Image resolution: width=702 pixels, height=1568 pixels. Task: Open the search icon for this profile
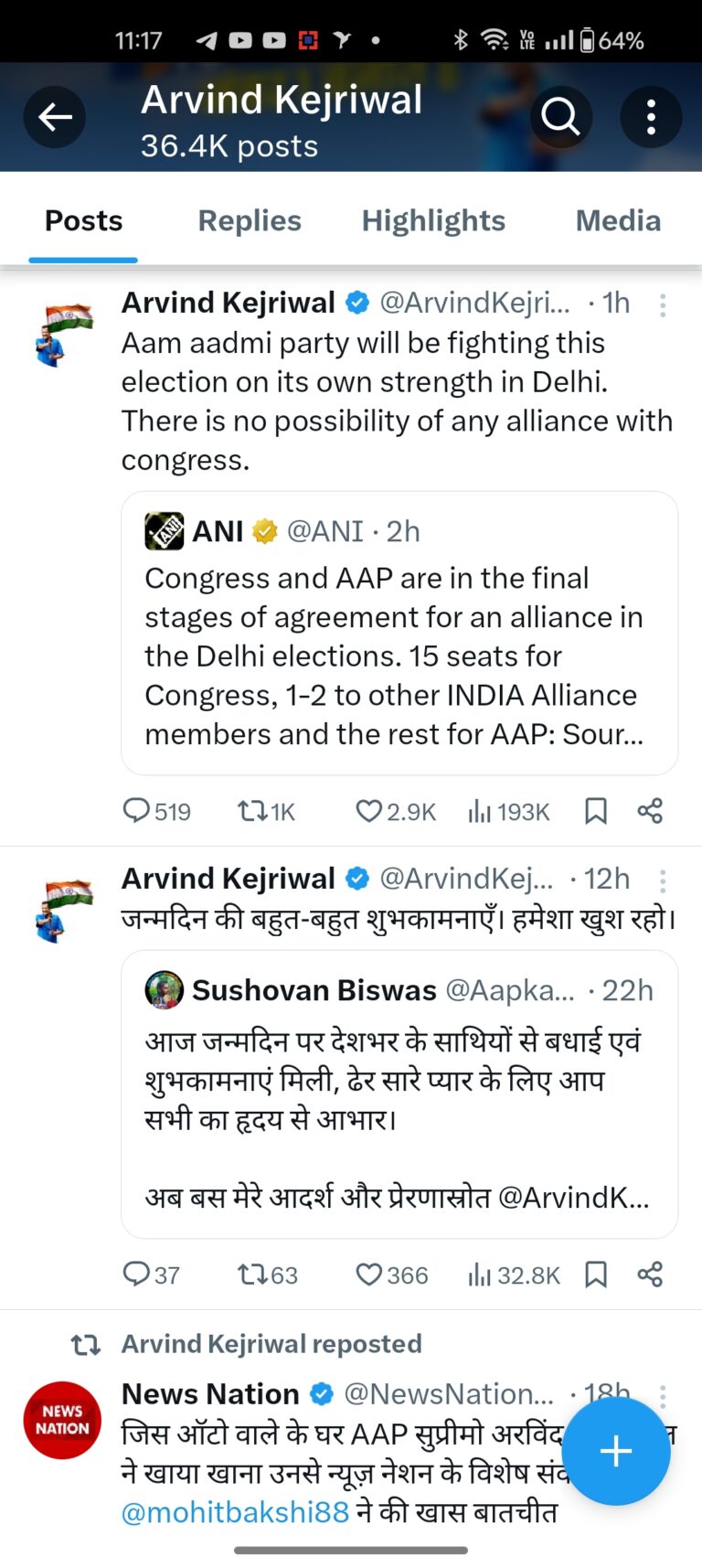pyautogui.click(x=561, y=116)
